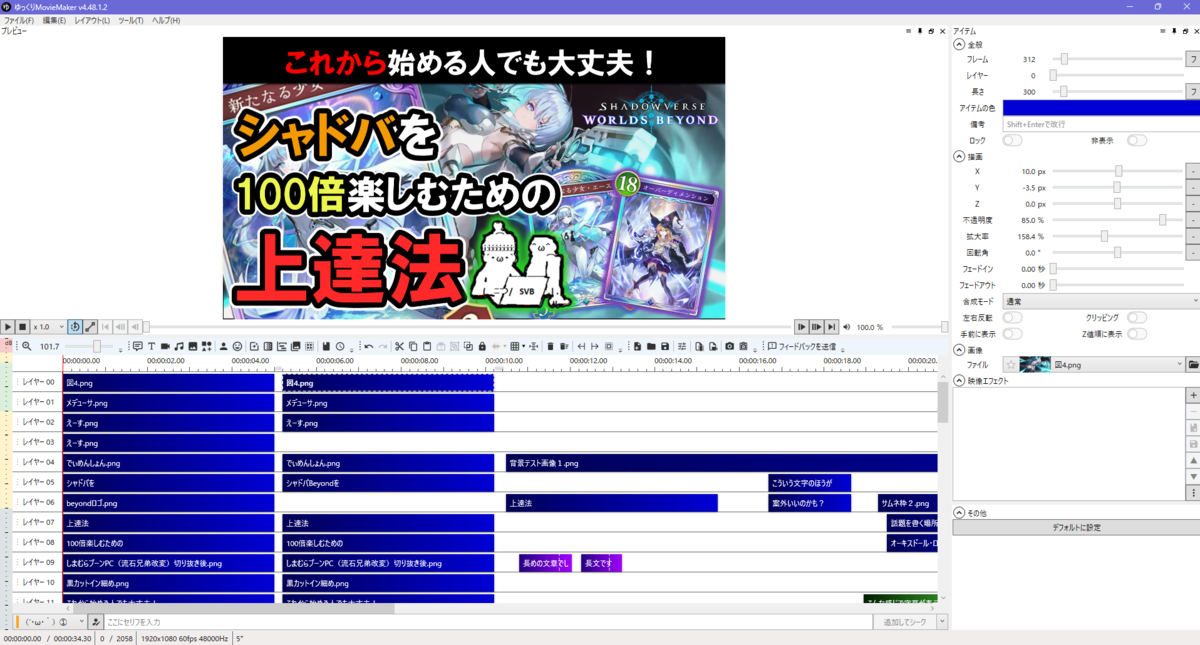Click the 追加してシーク button
The width and height of the screenshot is (1200, 645).
pos(904,622)
